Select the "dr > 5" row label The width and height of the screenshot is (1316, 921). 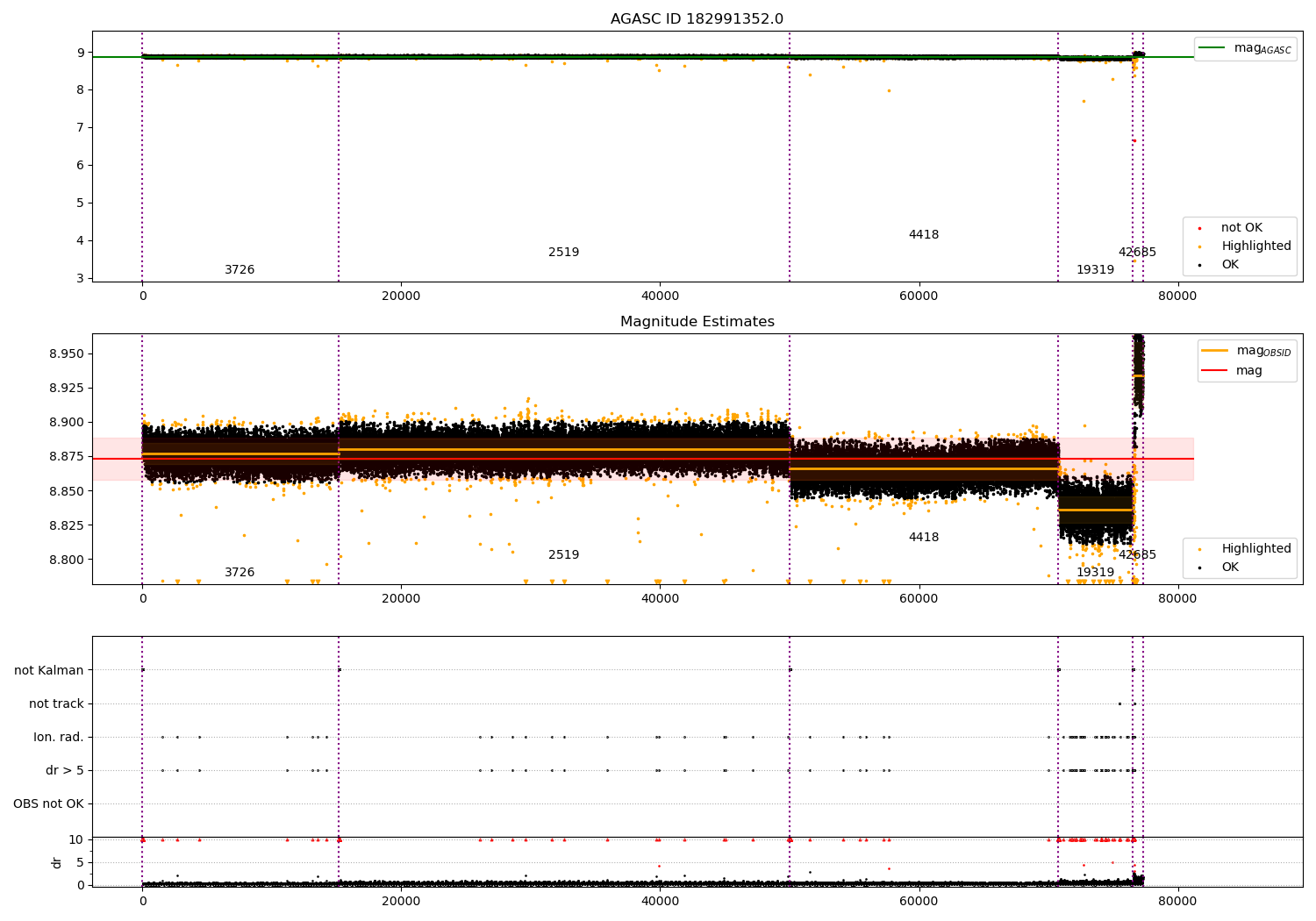[65, 770]
